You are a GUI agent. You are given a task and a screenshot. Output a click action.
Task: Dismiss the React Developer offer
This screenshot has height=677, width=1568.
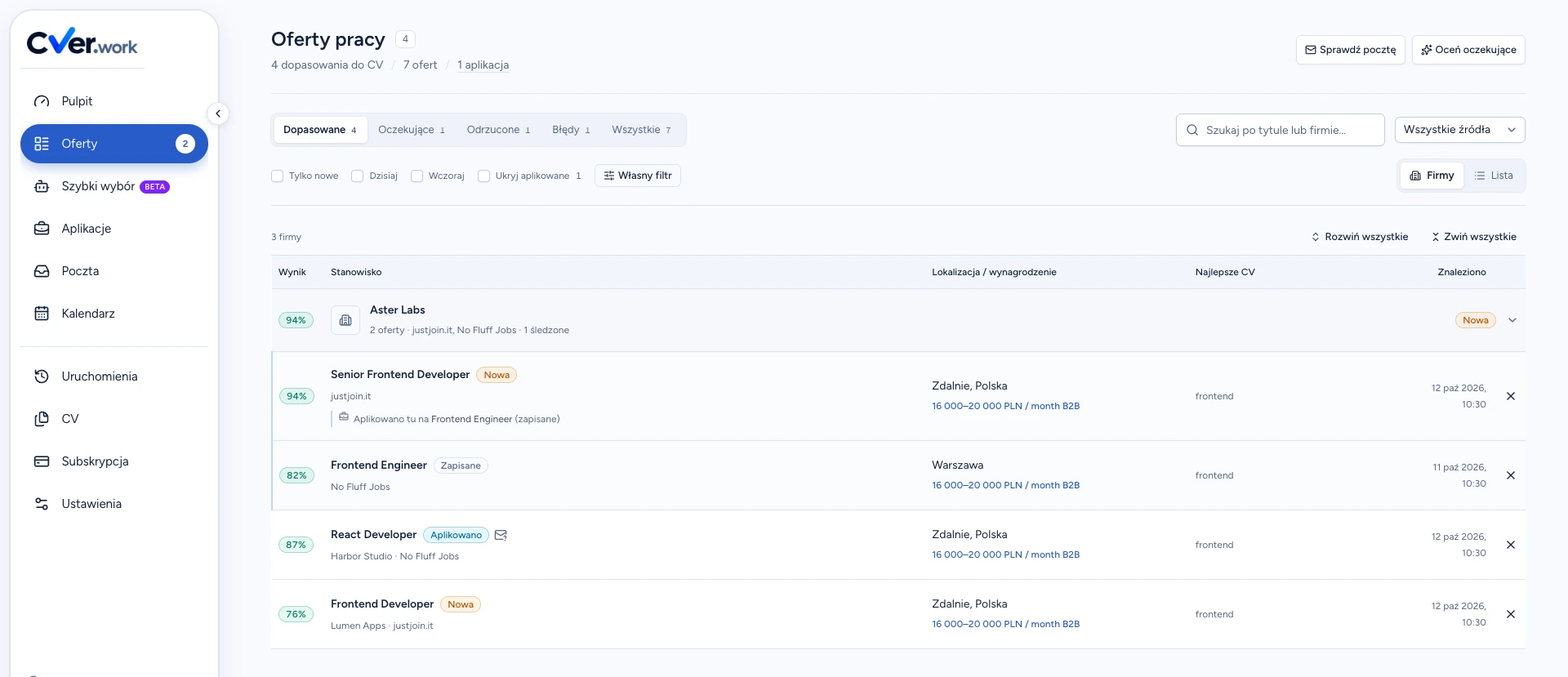[x=1511, y=545]
